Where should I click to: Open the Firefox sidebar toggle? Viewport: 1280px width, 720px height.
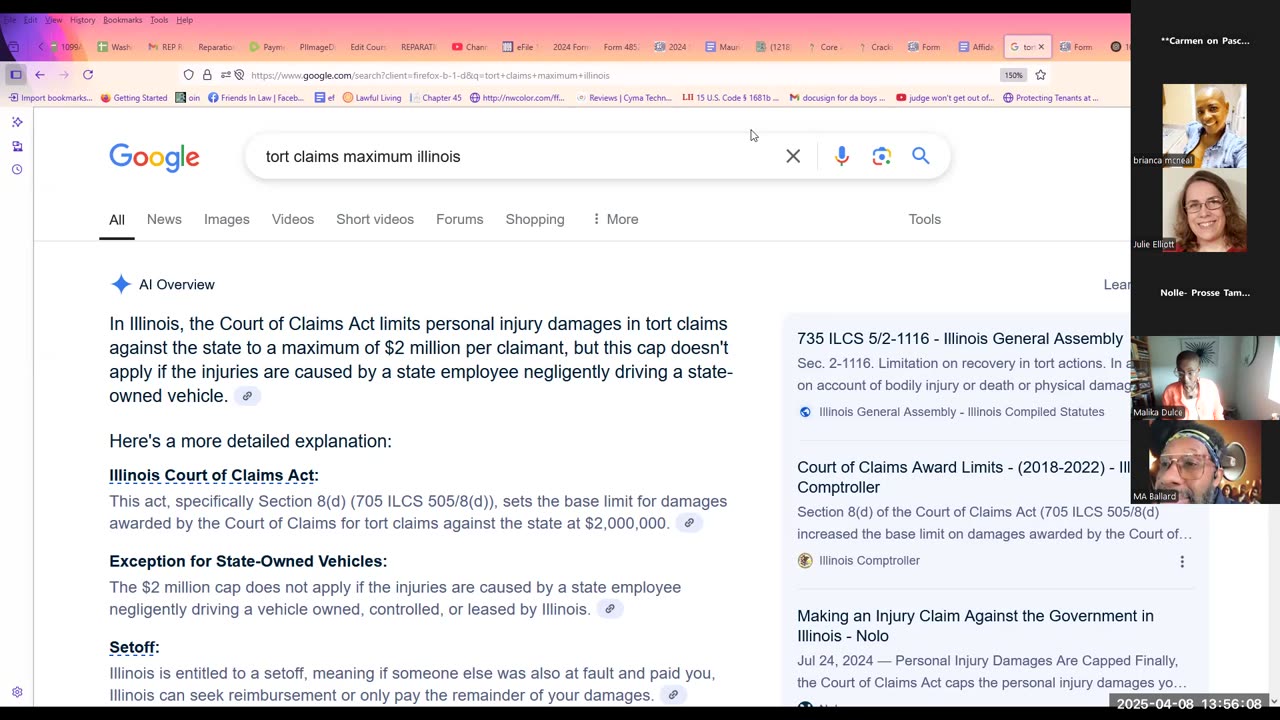pyautogui.click(x=16, y=75)
